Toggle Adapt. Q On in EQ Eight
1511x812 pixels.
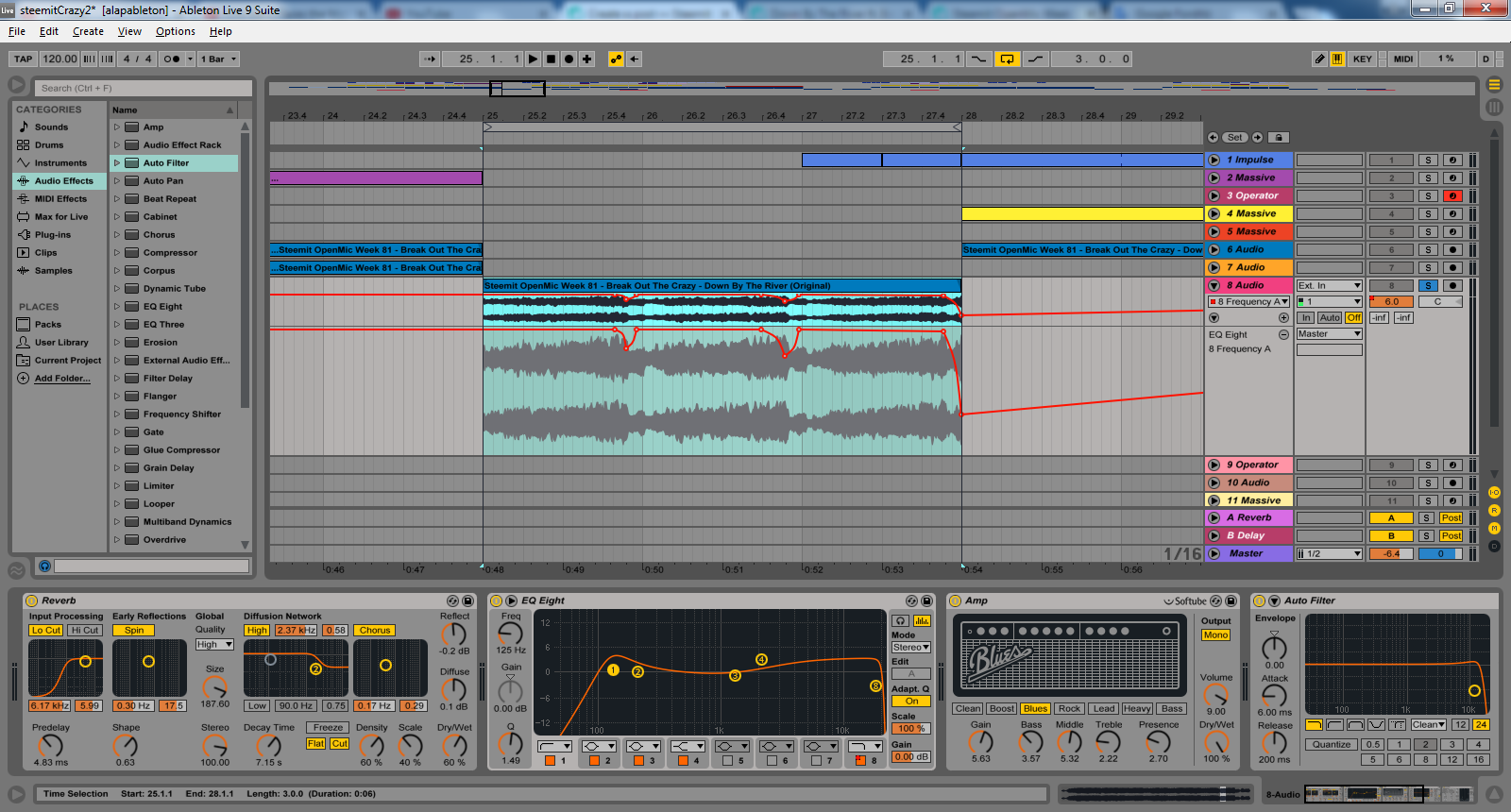click(911, 701)
